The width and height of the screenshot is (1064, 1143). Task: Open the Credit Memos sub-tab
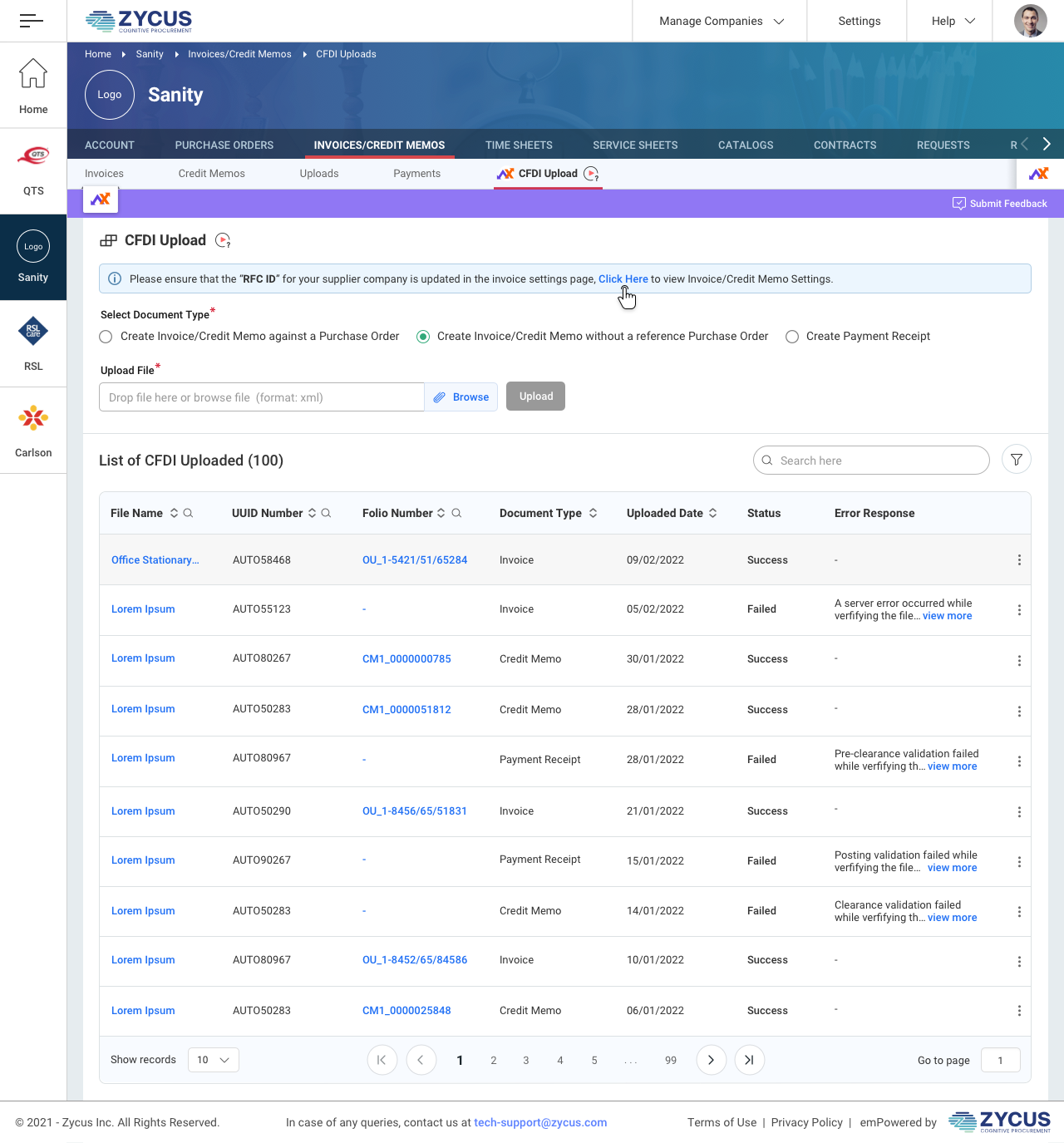point(212,174)
